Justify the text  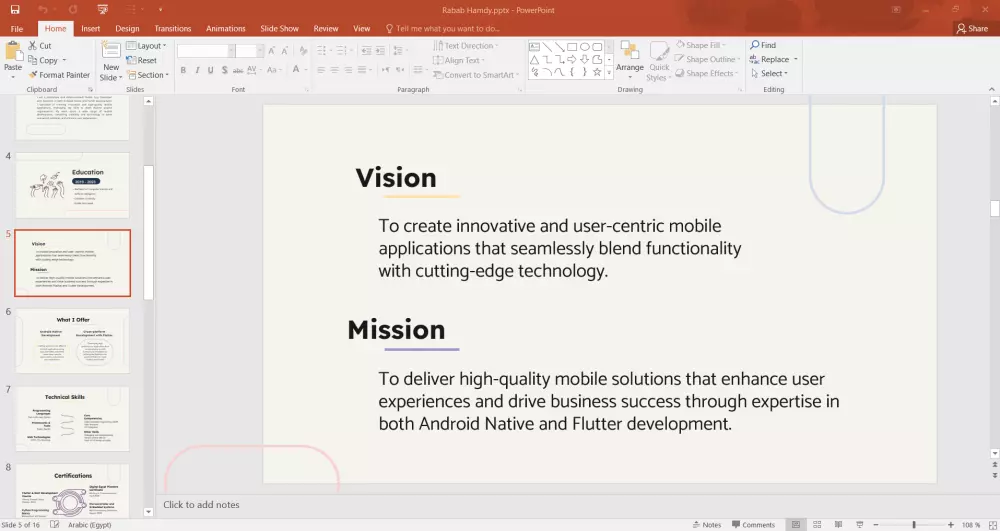pyautogui.click(x=362, y=69)
